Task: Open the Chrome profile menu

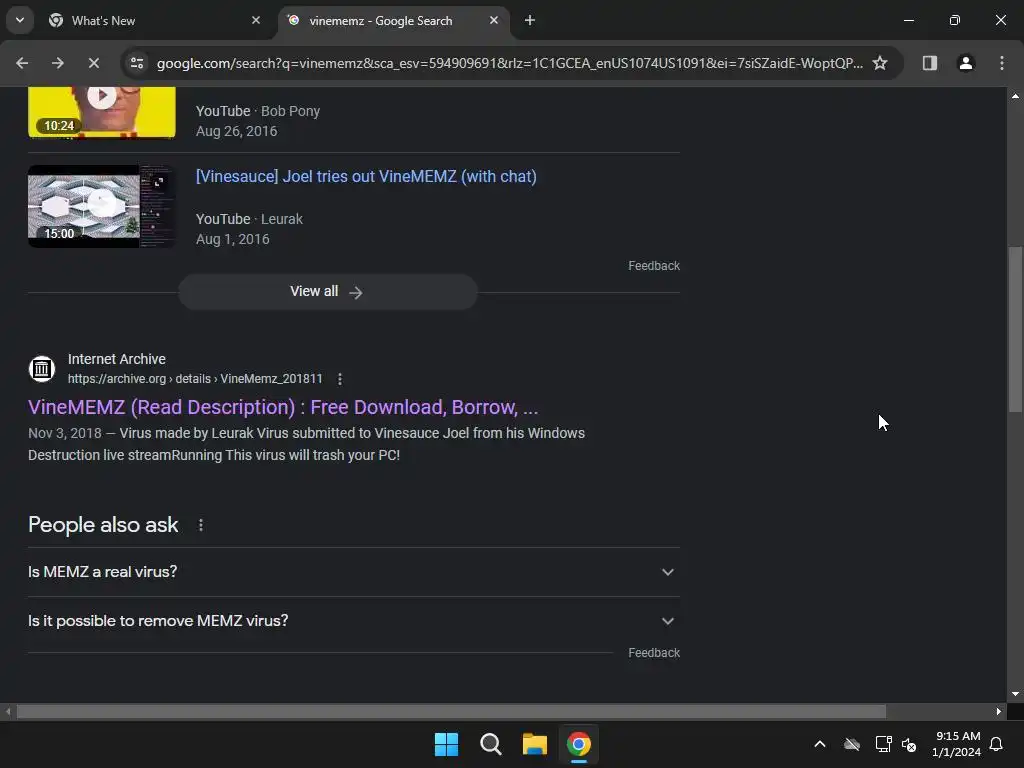Action: click(965, 63)
